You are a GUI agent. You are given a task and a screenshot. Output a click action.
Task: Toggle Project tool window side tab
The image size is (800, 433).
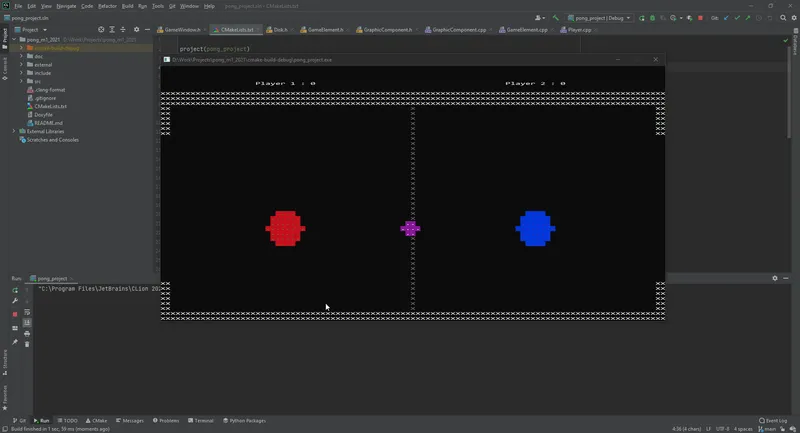(x=5, y=39)
